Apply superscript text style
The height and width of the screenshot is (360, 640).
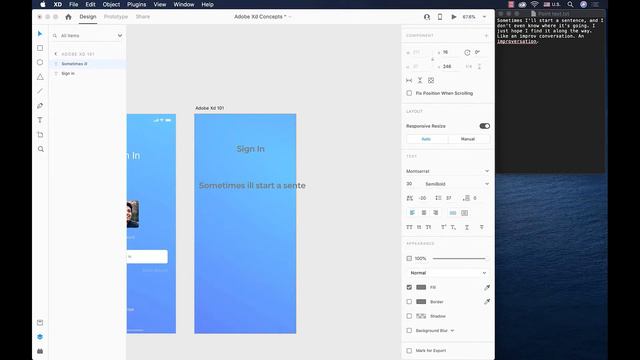443,227
